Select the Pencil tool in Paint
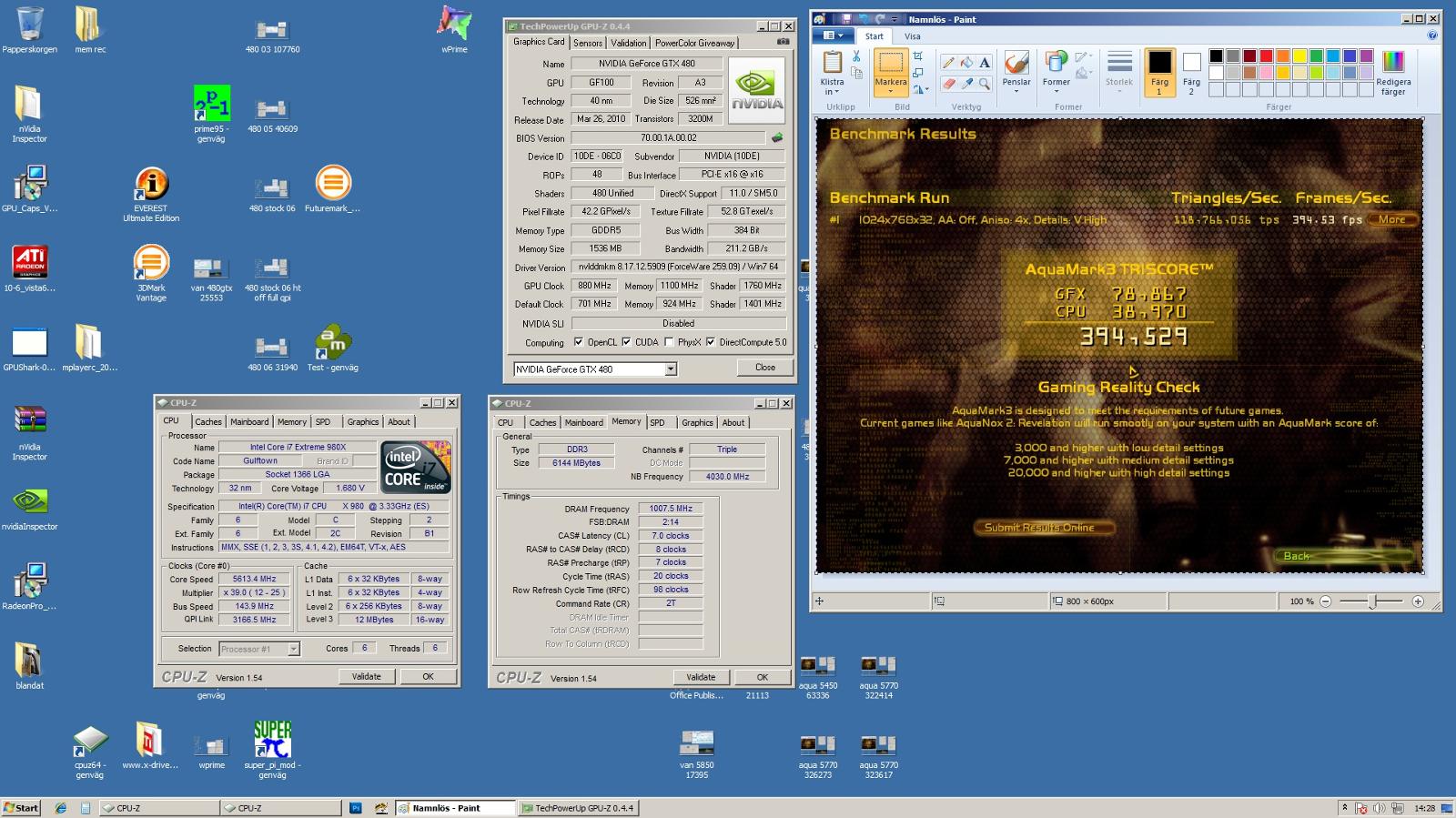This screenshot has width=1456, height=818. [948, 63]
